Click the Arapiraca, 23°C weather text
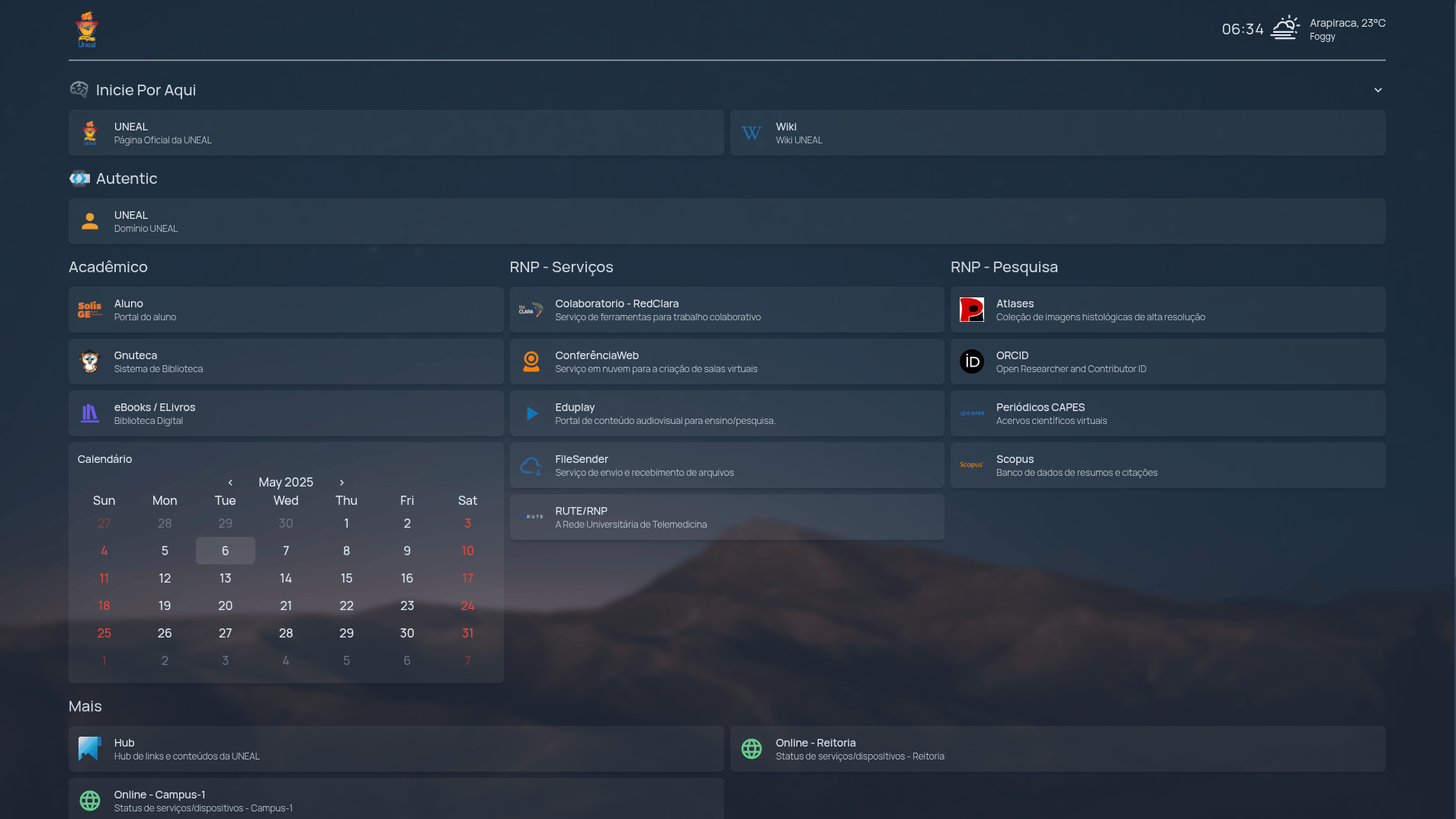Screen dimensions: 1456x819 coord(1348,23)
